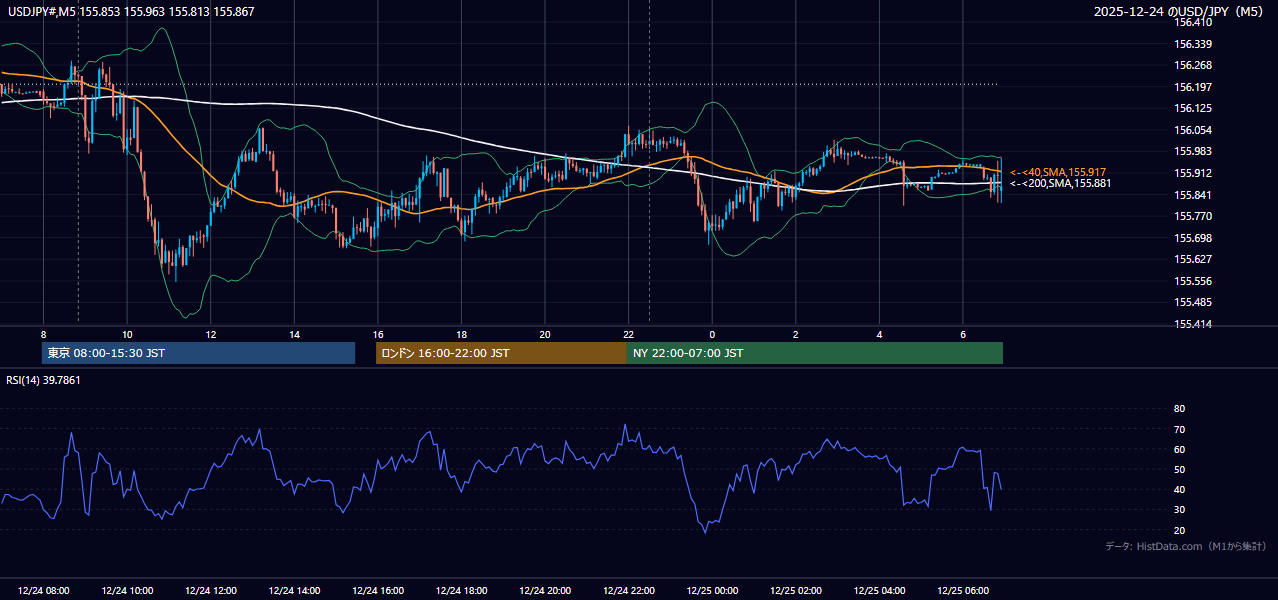This screenshot has width=1278, height=600.
Task: Click RSI scale value 50
Action: pyautogui.click(x=1179, y=469)
